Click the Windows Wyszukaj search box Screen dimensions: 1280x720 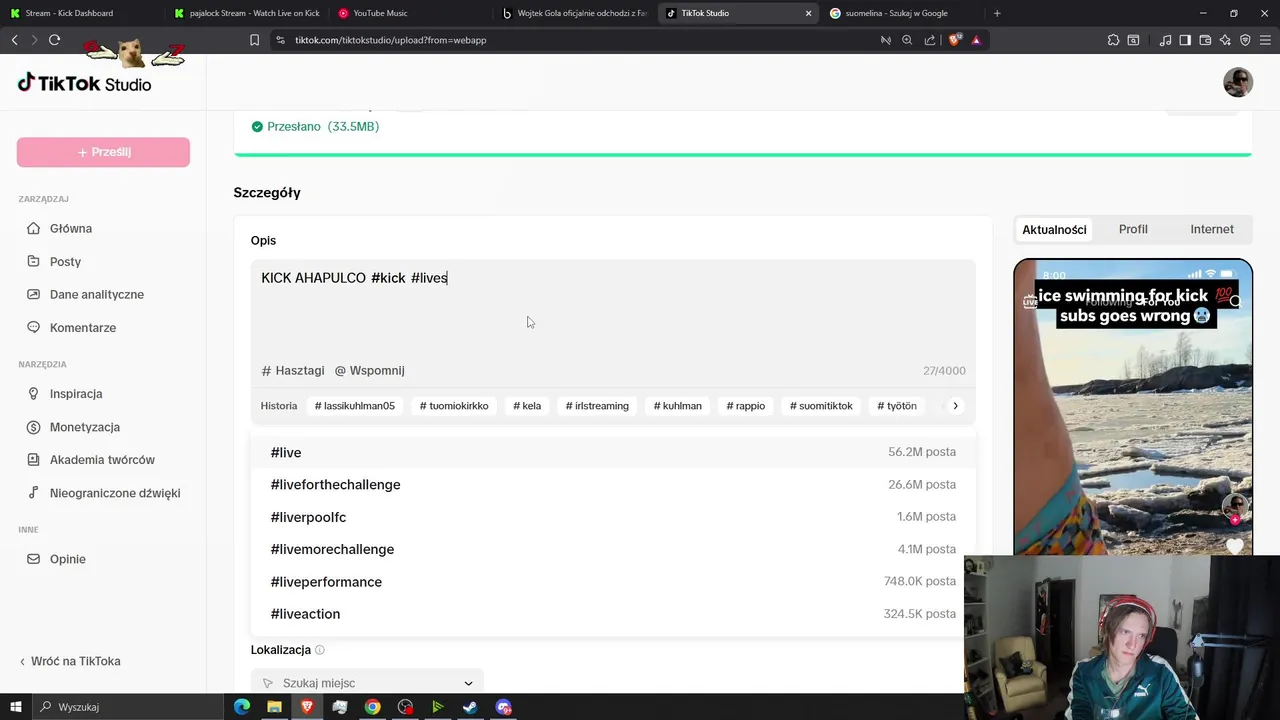[x=127, y=707]
